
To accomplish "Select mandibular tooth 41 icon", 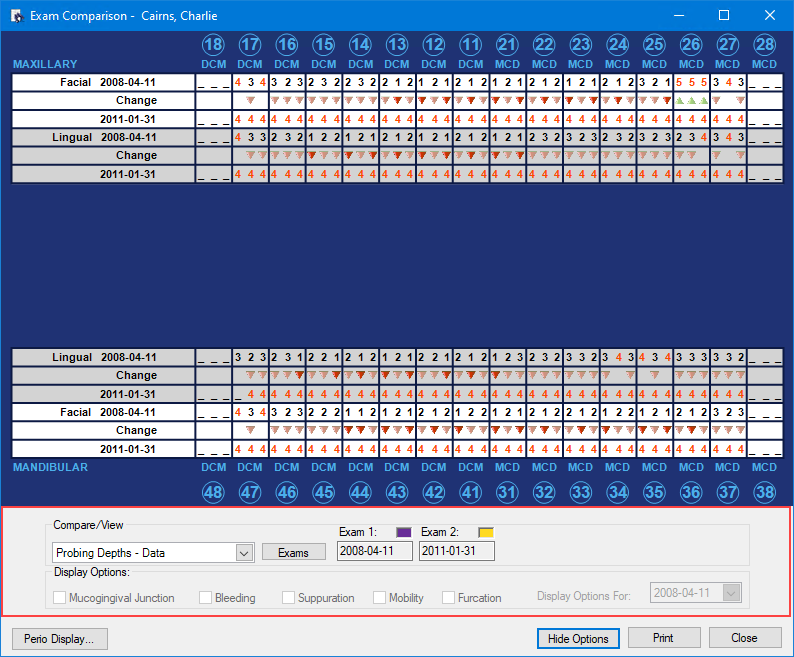I will coord(470,490).
